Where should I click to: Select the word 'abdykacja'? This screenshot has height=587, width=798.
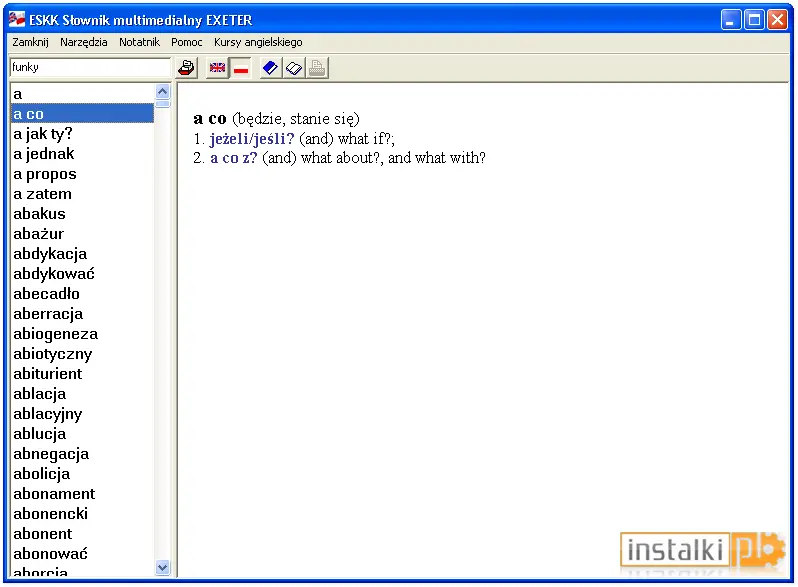point(82,254)
